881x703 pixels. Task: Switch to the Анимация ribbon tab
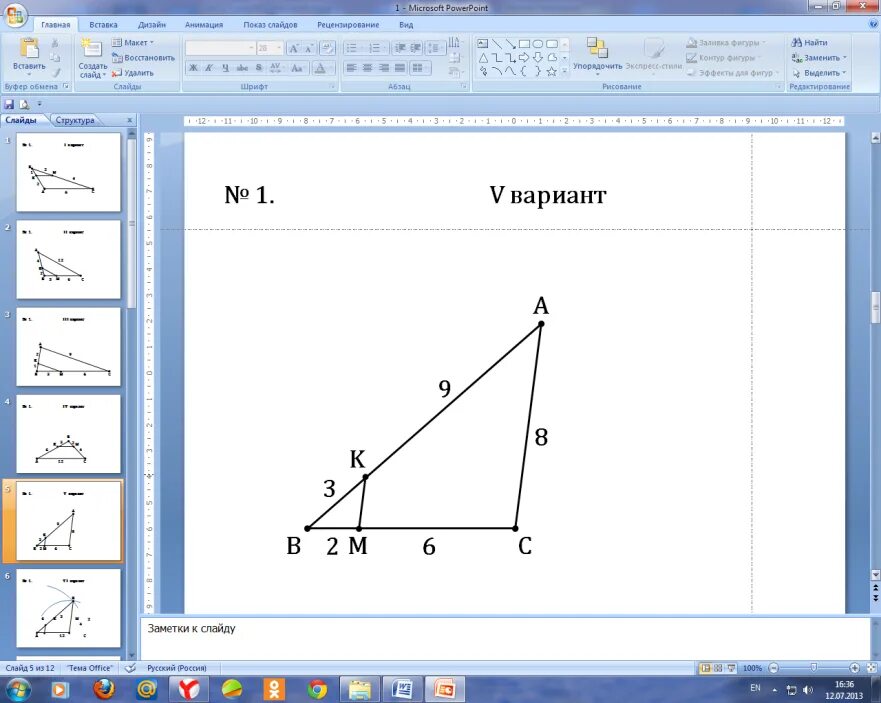204,25
